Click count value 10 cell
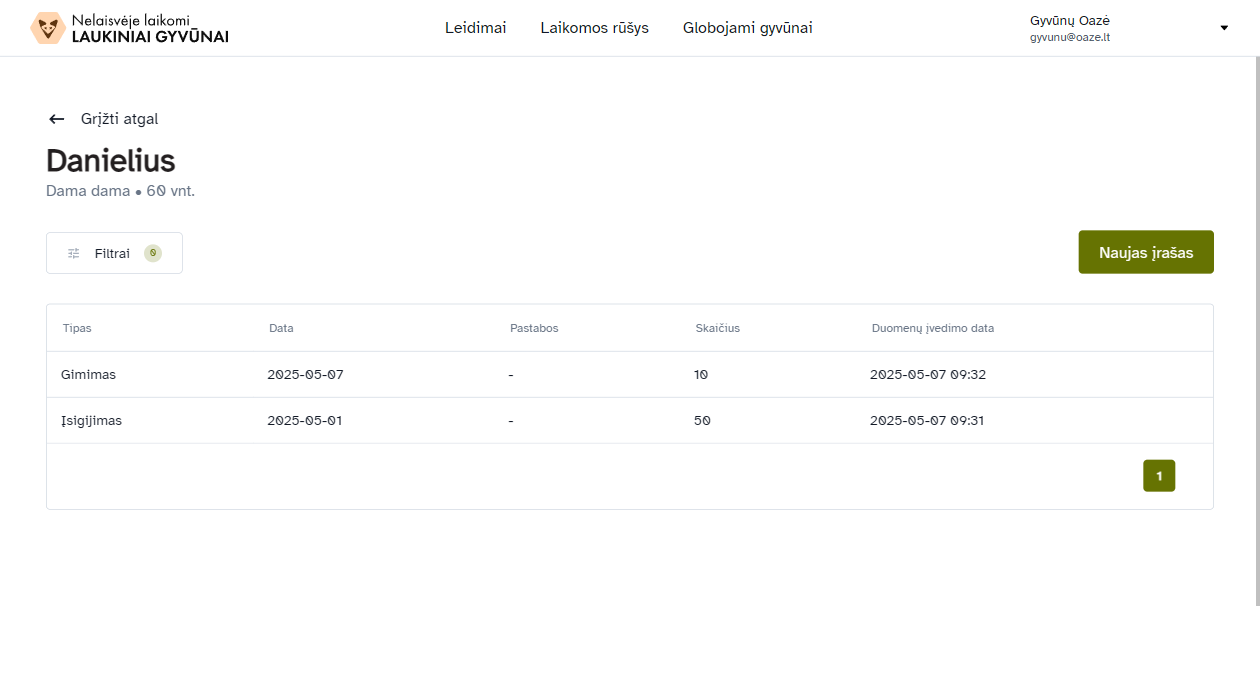This screenshot has height=700, width=1260. [x=701, y=375]
